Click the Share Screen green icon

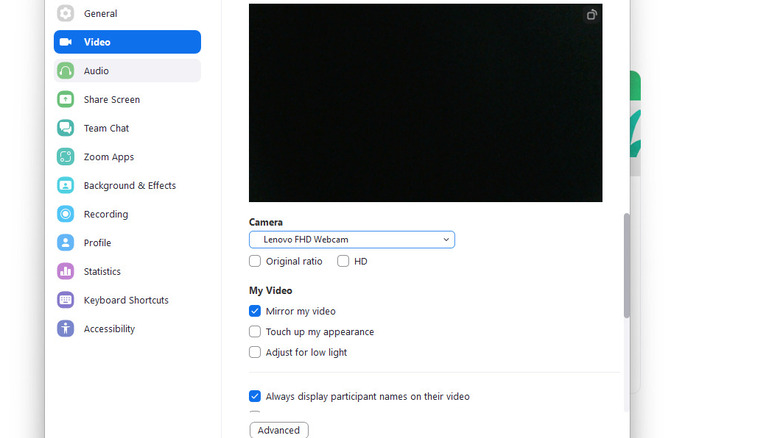65,100
